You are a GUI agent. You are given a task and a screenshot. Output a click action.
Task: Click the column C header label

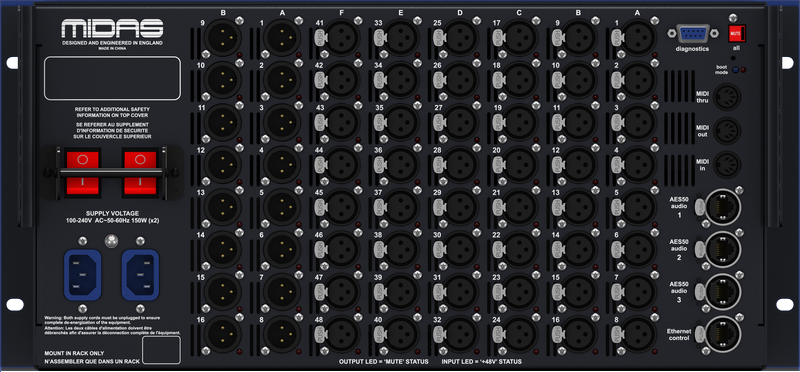[x=518, y=13]
